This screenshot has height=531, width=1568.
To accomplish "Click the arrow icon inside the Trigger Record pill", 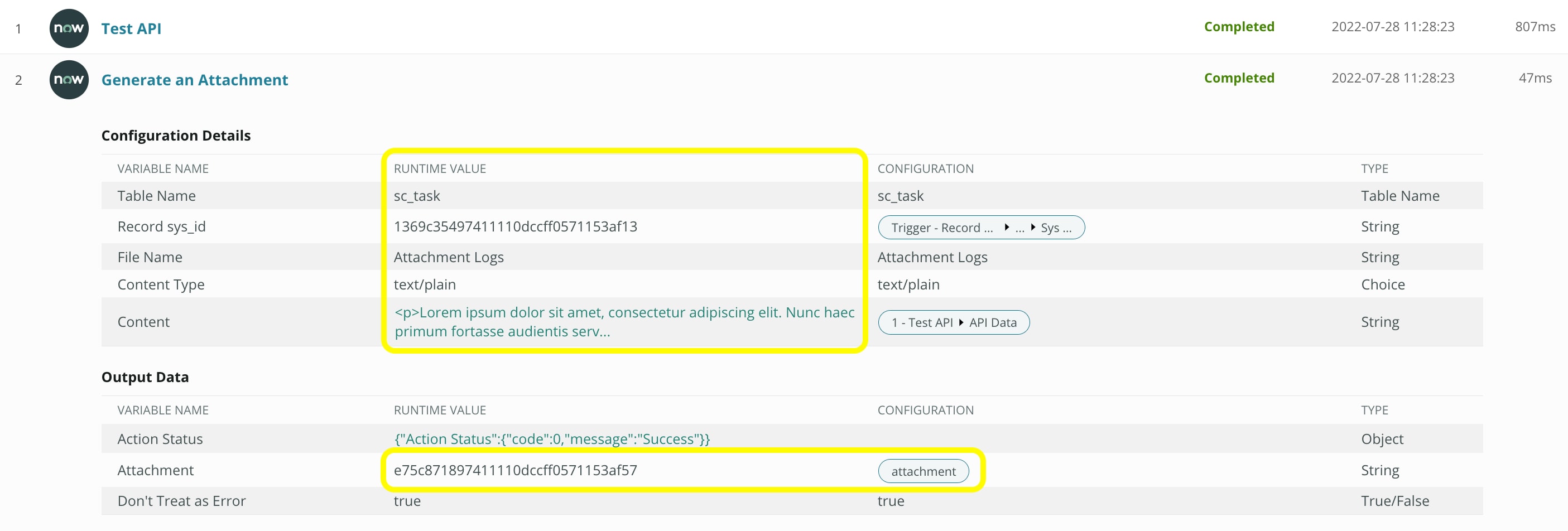I will [1007, 227].
